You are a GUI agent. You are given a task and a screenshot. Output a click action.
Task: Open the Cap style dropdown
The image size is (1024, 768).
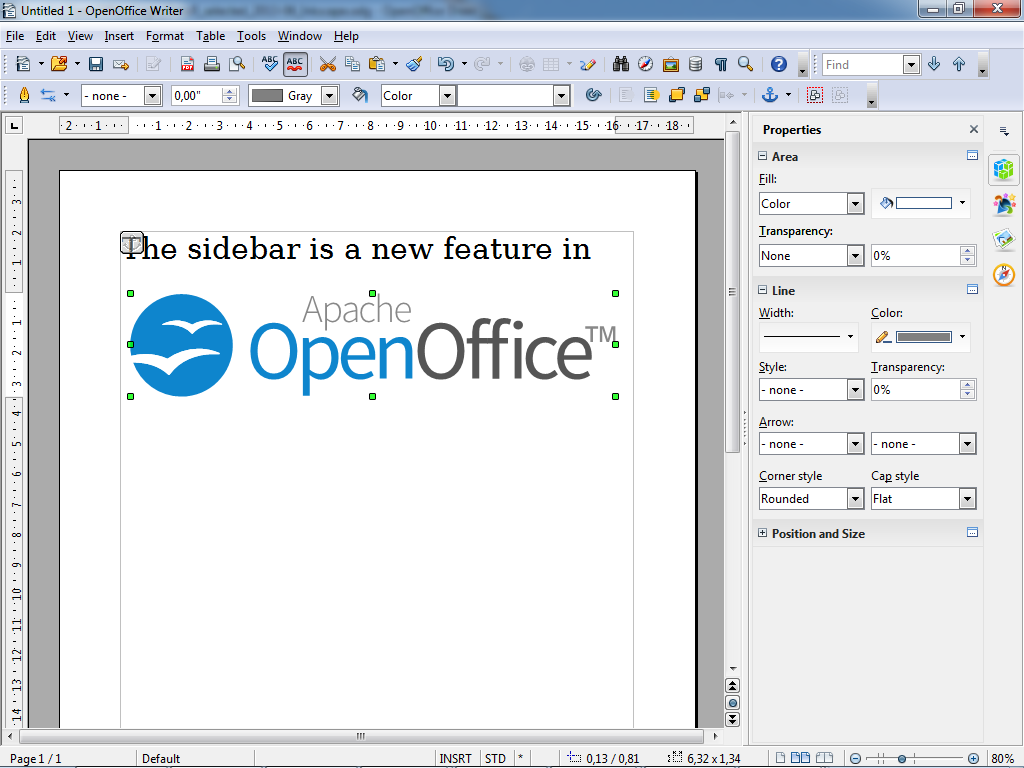point(965,498)
